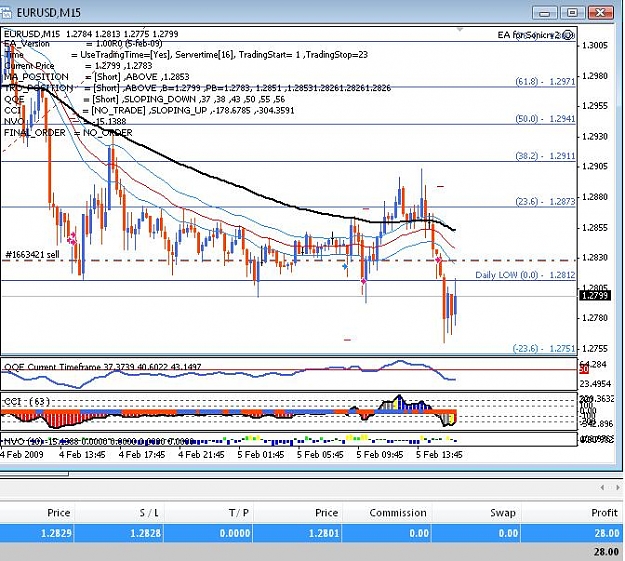Maximize the EURUSD,M15 chart window
The image size is (625, 561).
(572, 13)
